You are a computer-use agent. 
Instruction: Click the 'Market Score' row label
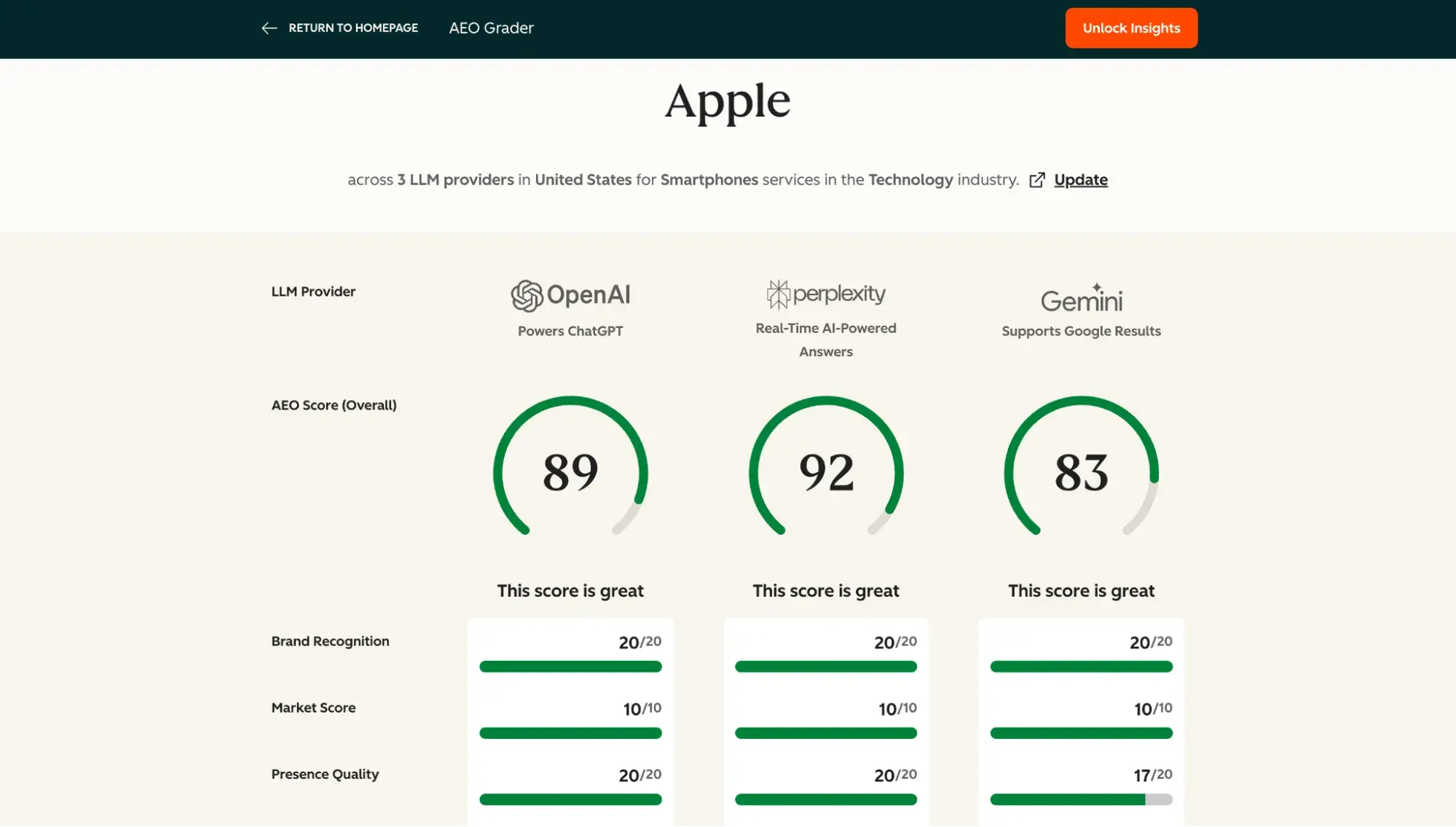pos(313,708)
